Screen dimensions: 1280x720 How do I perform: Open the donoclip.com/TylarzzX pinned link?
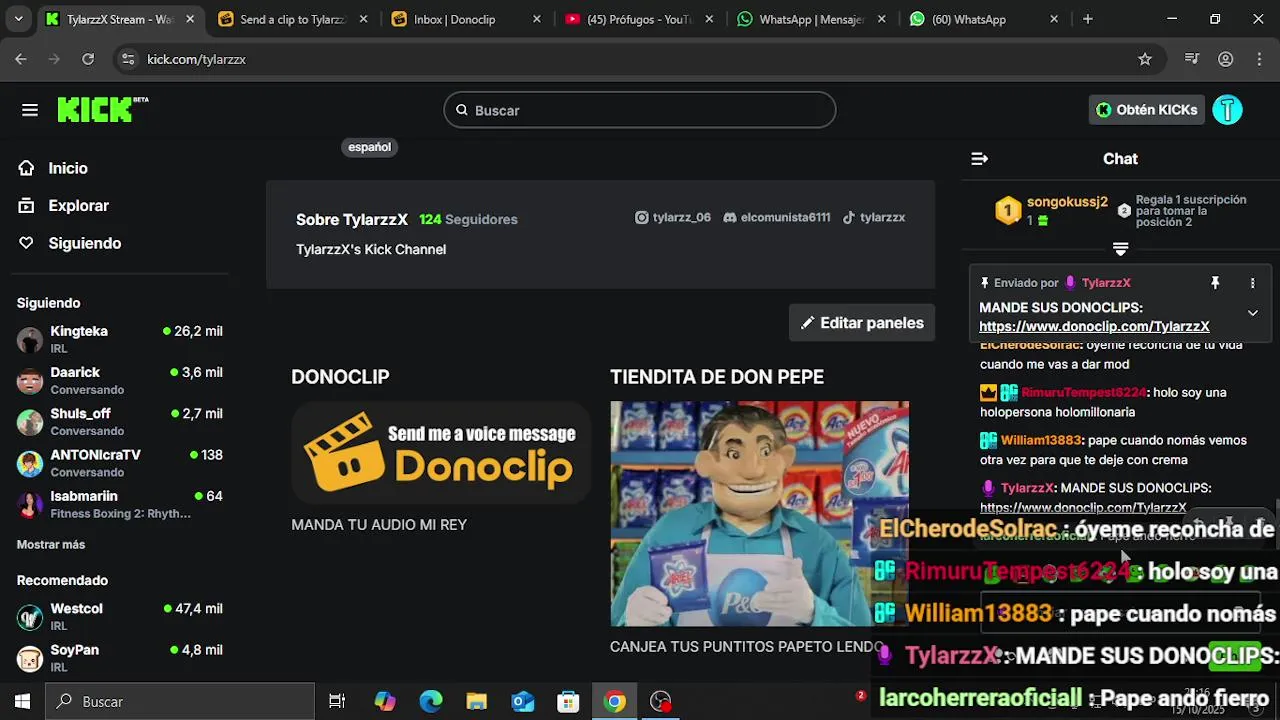pos(1094,326)
